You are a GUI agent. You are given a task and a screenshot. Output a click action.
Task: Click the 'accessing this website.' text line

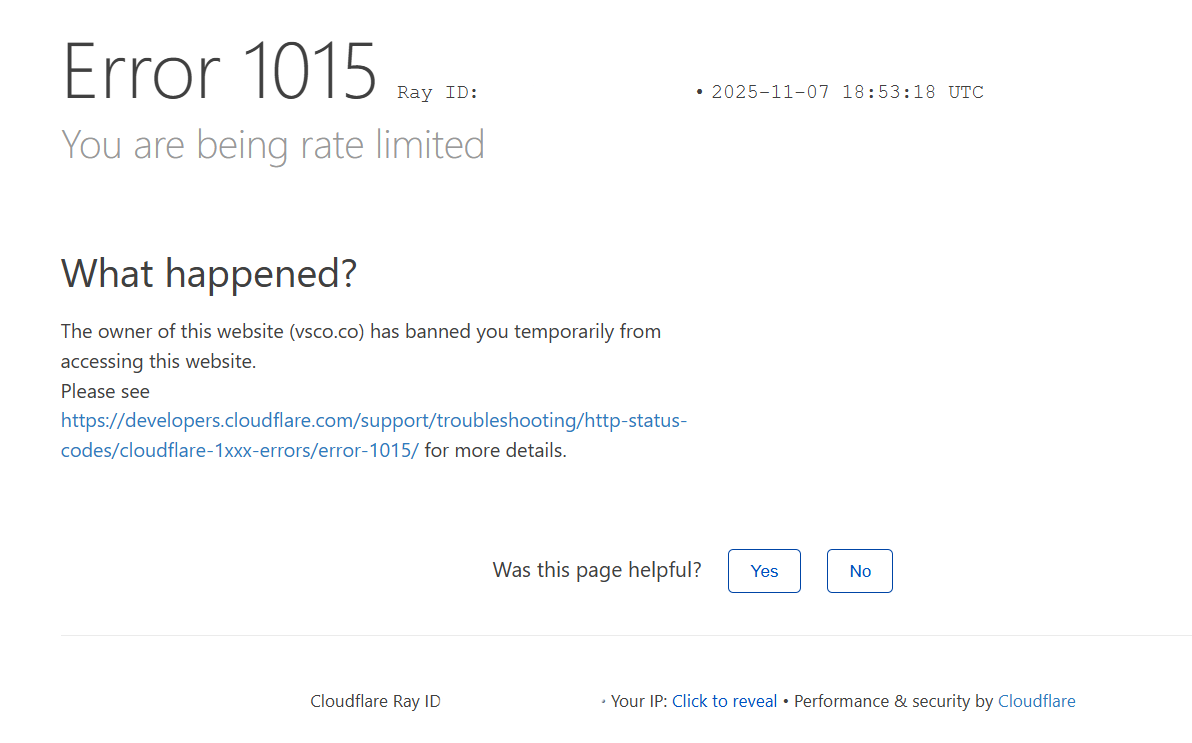coord(158,361)
